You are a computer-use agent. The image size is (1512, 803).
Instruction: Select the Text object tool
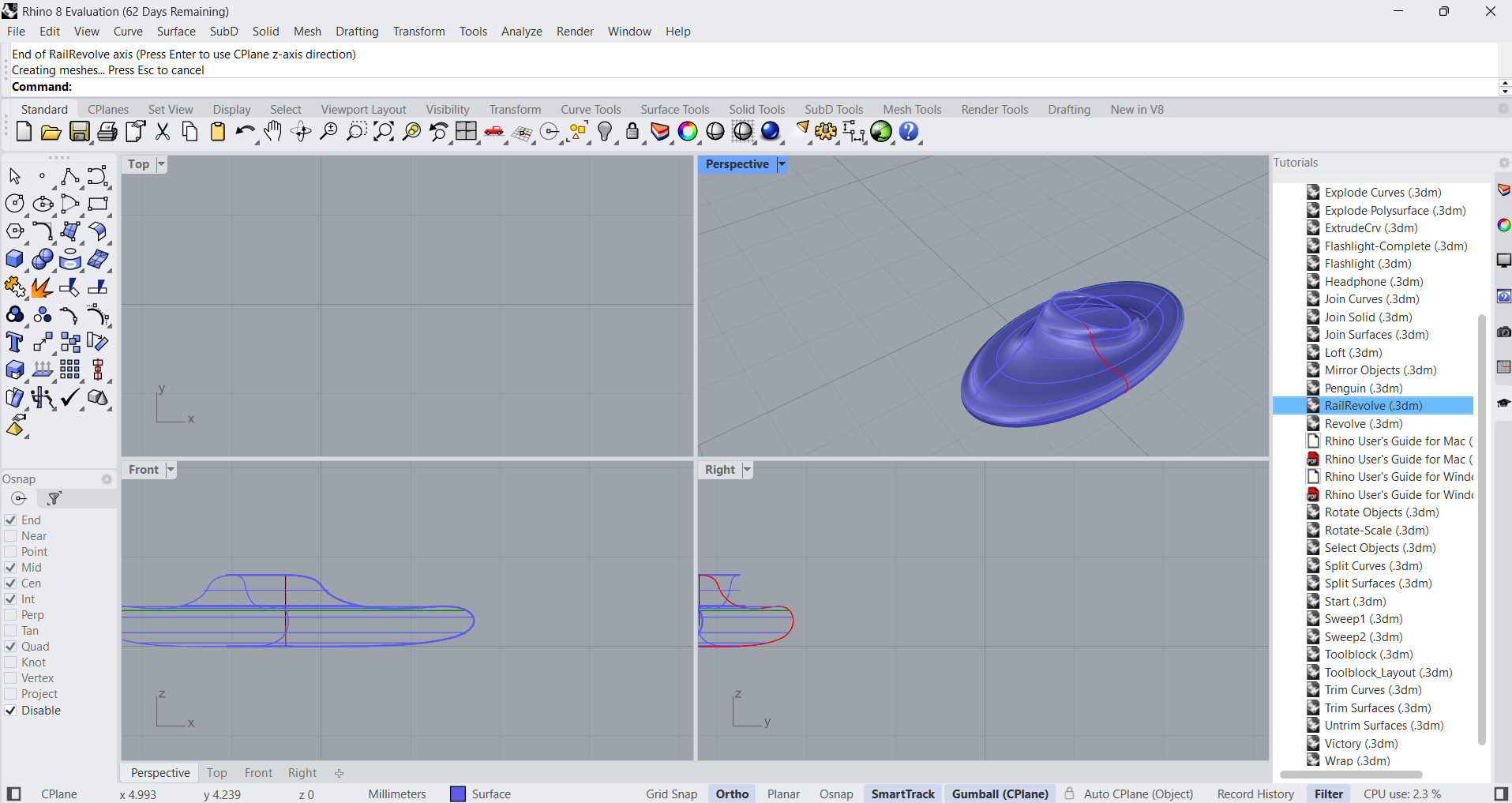coord(14,342)
